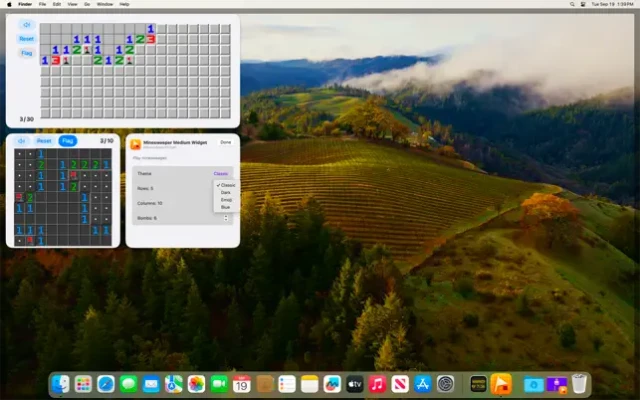This screenshot has height=400, width=640.
Task: Open Notes from the Dock
Action: 309,384
